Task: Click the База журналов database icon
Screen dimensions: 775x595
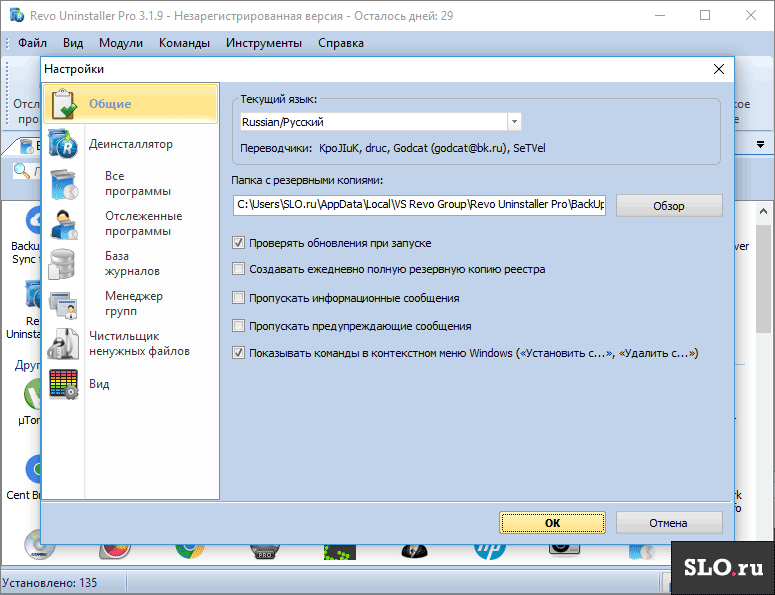Action: 62,264
